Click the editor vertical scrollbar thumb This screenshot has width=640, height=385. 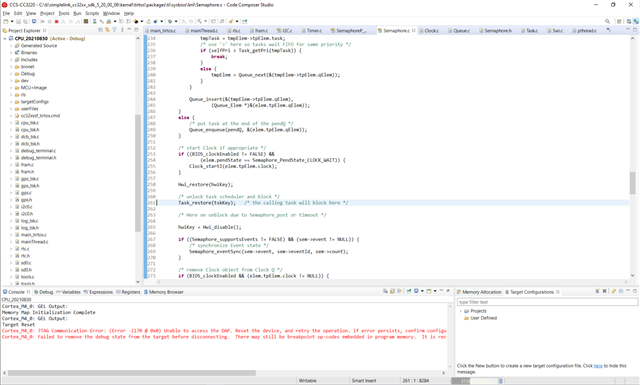click(632, 183)
